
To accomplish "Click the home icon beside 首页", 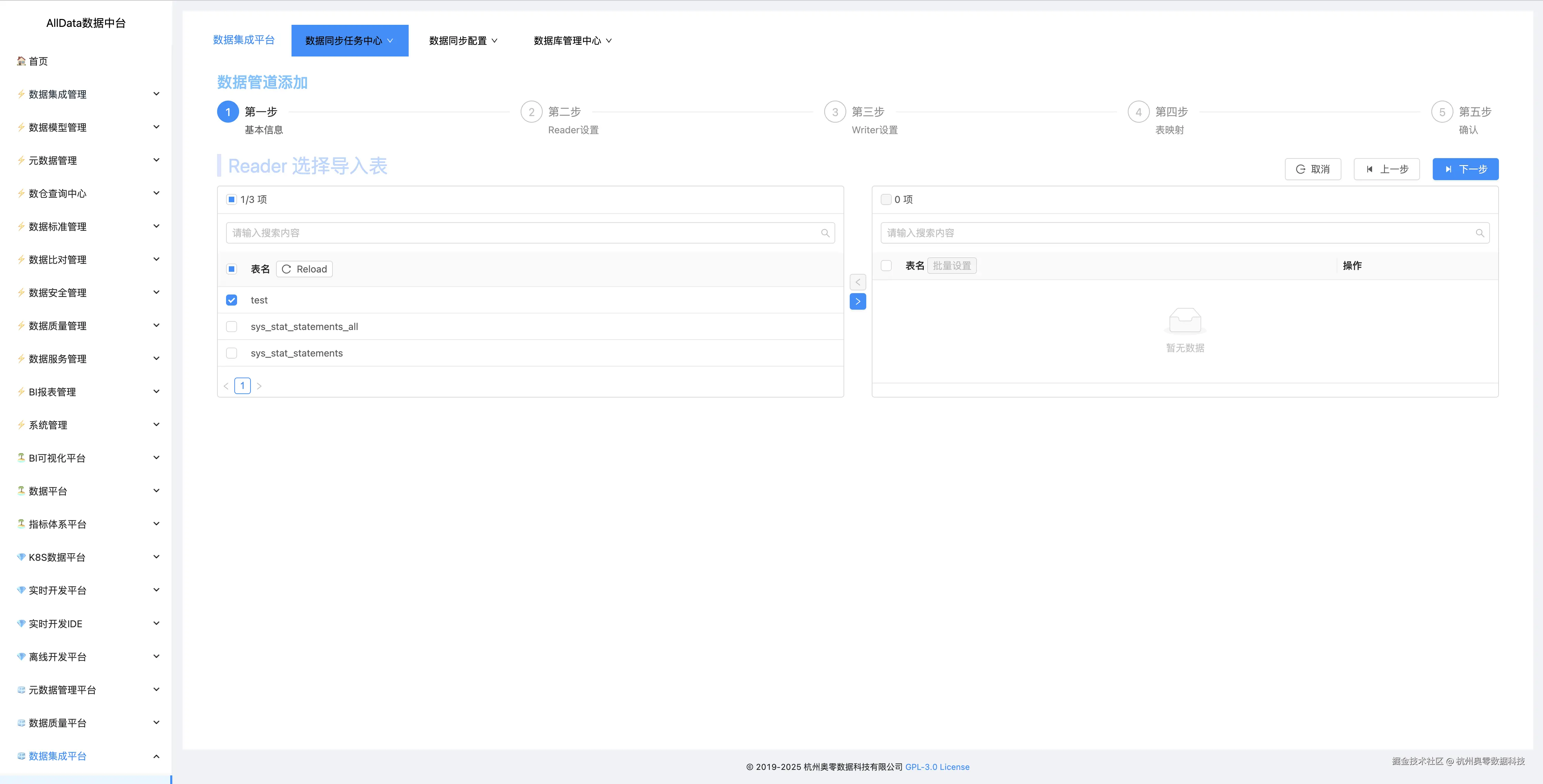I will (21, 61).
